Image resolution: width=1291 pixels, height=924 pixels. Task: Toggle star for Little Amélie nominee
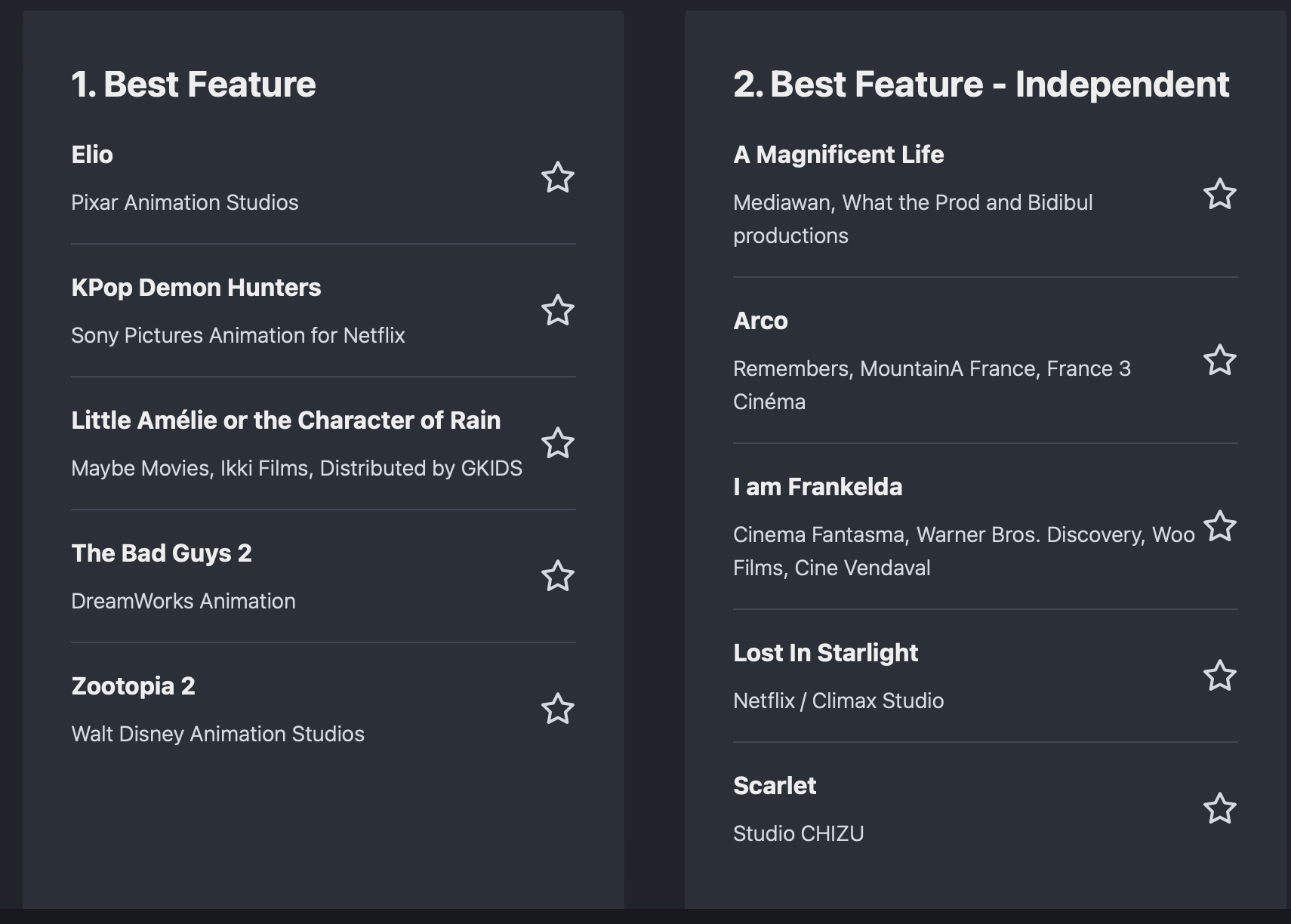click(557, 444)
